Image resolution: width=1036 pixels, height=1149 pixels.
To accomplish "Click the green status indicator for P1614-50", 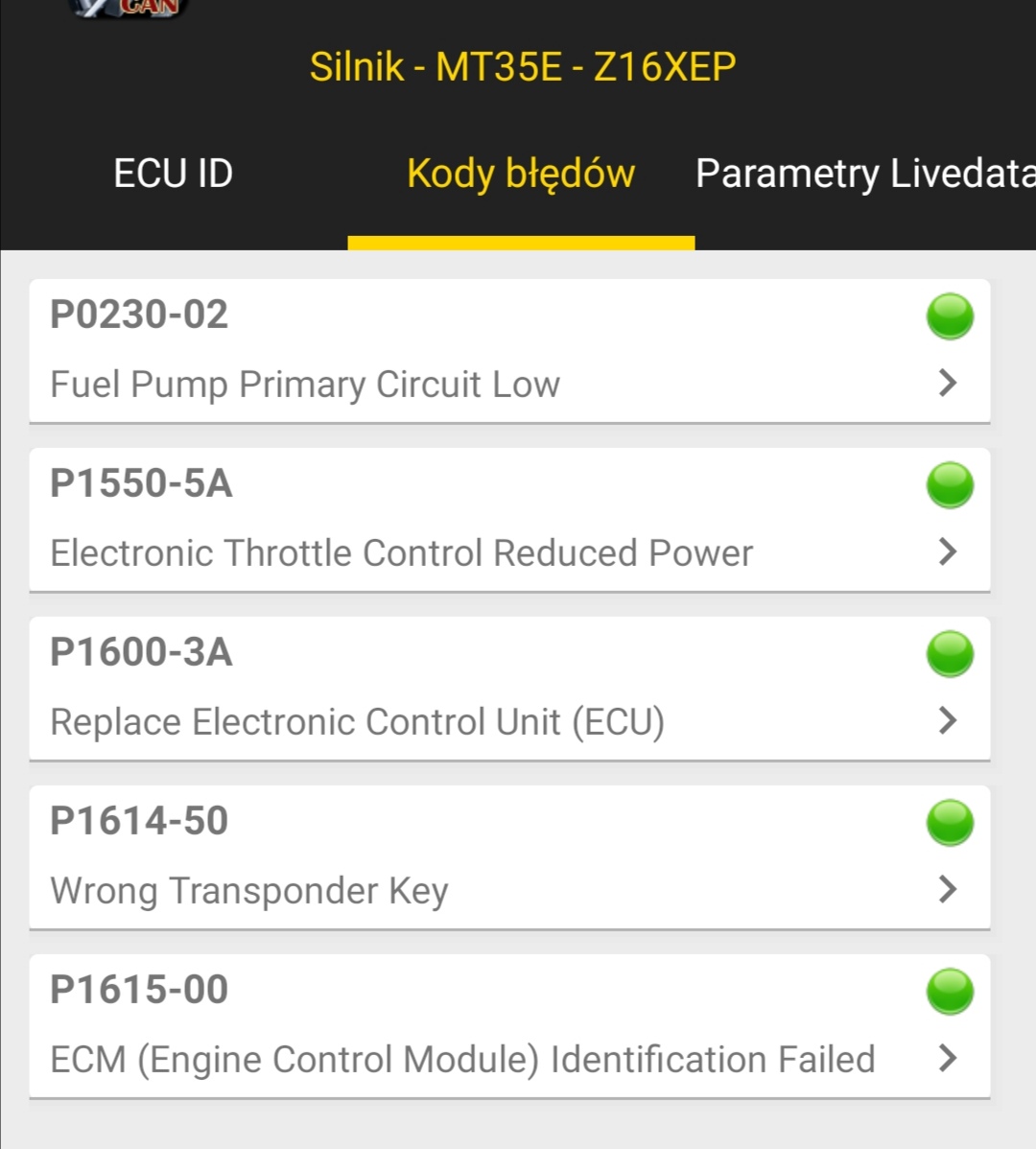I will (x=950, y=823).
